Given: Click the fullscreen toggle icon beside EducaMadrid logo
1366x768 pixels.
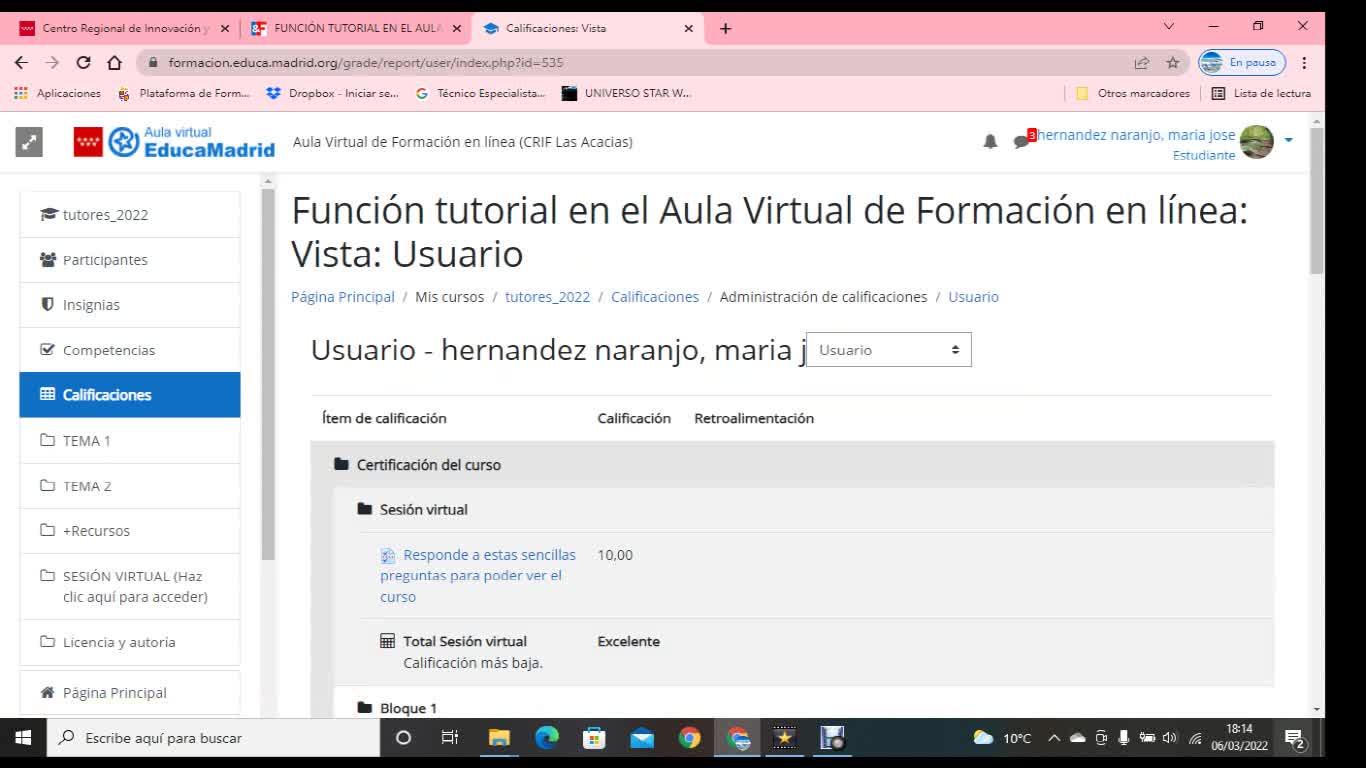Looking at the screenshot, I should pos(29,143).
